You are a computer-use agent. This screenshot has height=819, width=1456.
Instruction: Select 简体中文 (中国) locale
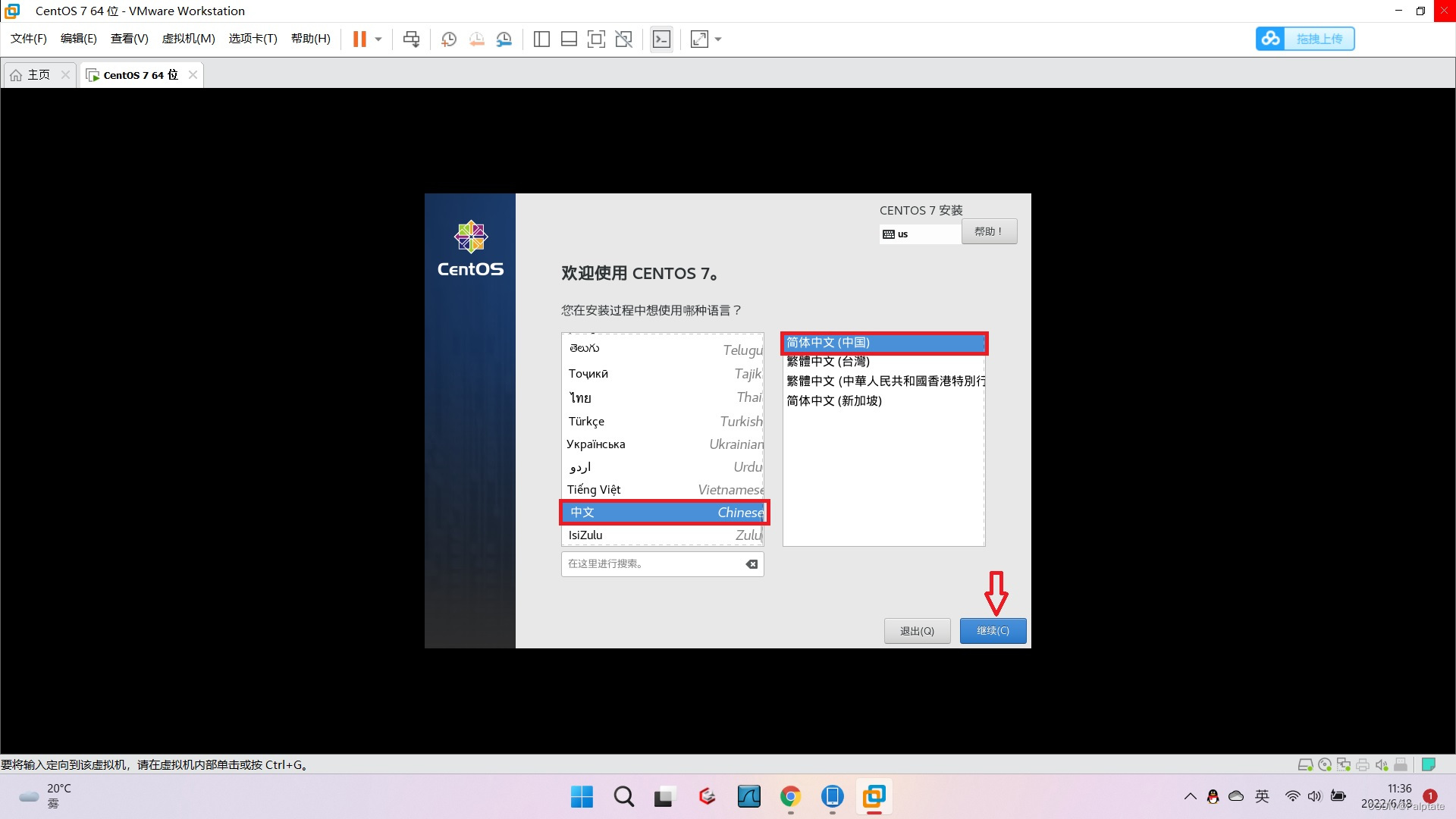(x=884, y=343)
